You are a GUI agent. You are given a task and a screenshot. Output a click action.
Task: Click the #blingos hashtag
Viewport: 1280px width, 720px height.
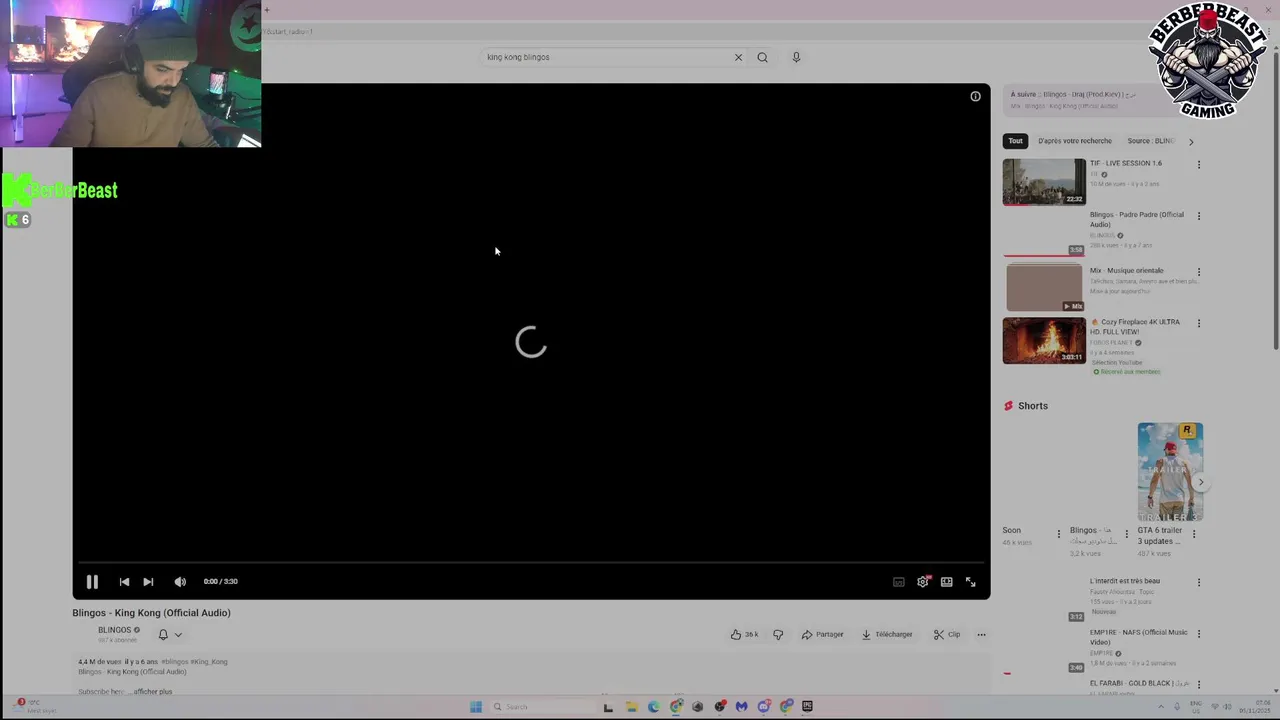point(175,662)
